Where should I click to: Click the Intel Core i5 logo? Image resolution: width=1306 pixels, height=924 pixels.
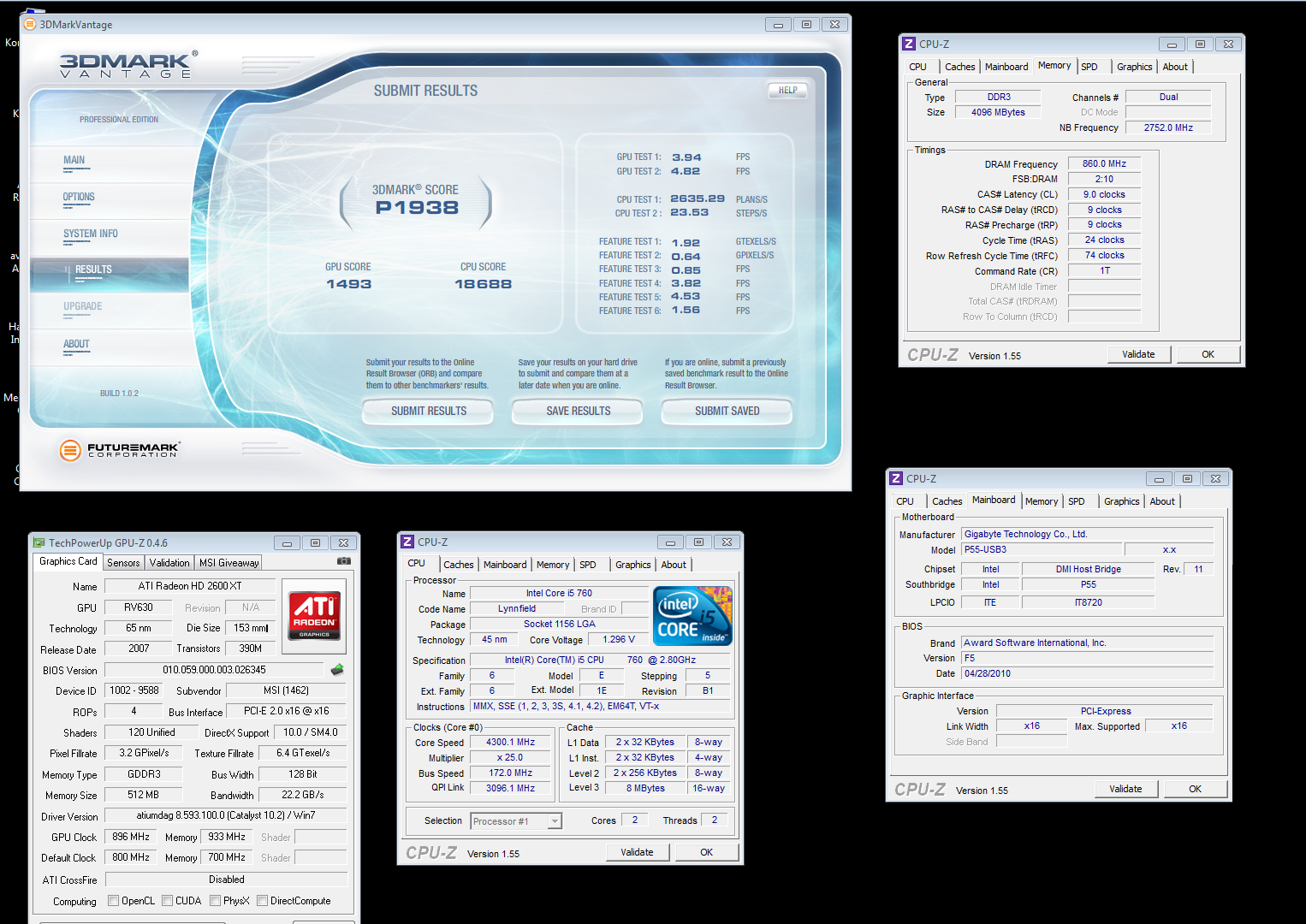[692, 615]
